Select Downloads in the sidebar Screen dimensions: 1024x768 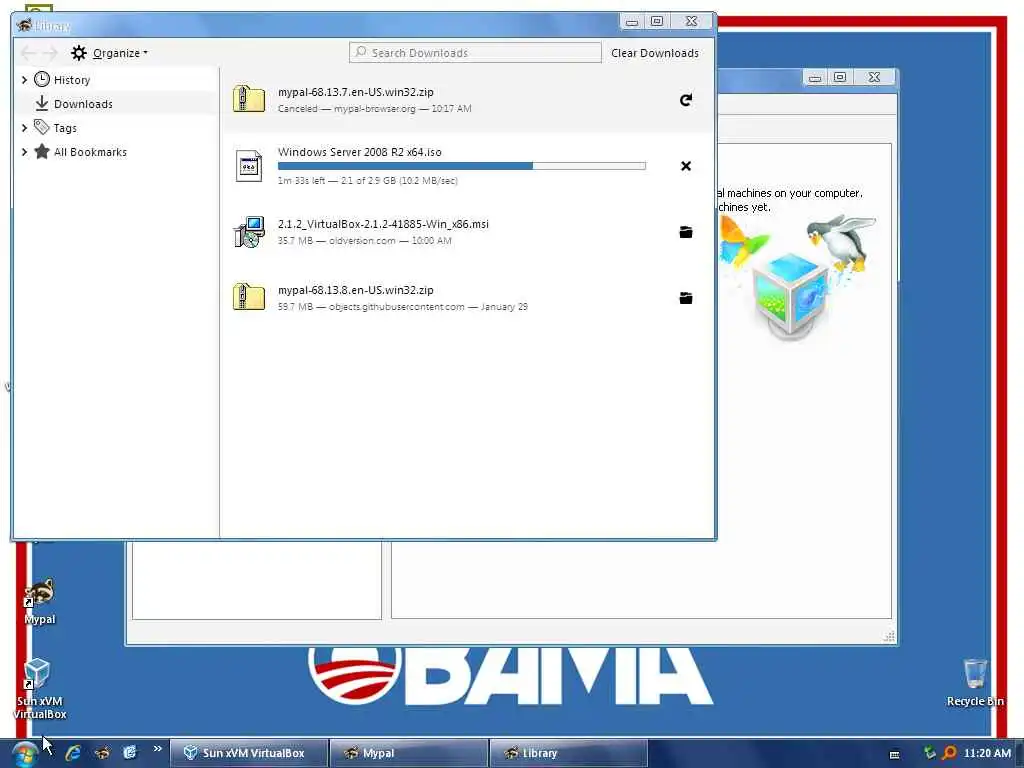click(83, 104)
